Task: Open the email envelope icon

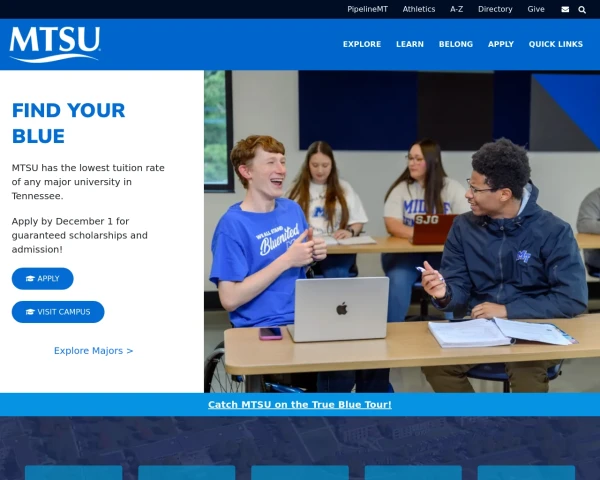Action: [x=565, y=10]
